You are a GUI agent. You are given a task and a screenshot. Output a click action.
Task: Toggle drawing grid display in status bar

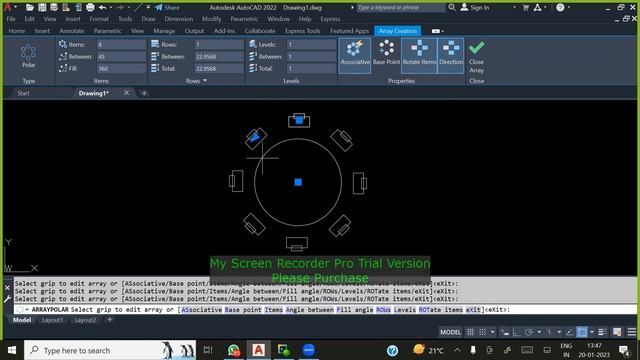point(470,332)
